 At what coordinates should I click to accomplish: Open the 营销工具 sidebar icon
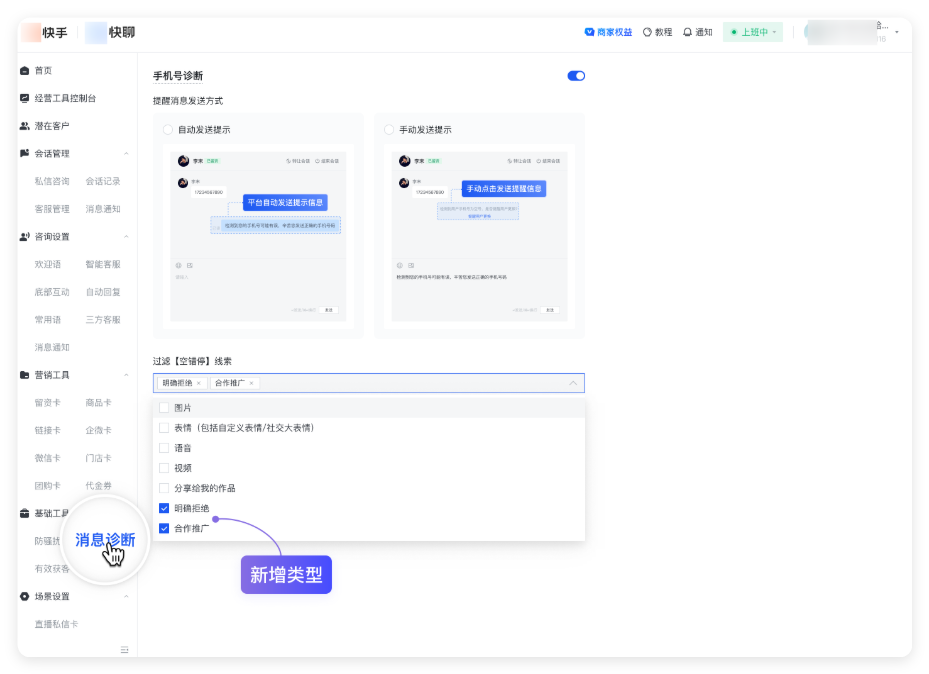24,374
